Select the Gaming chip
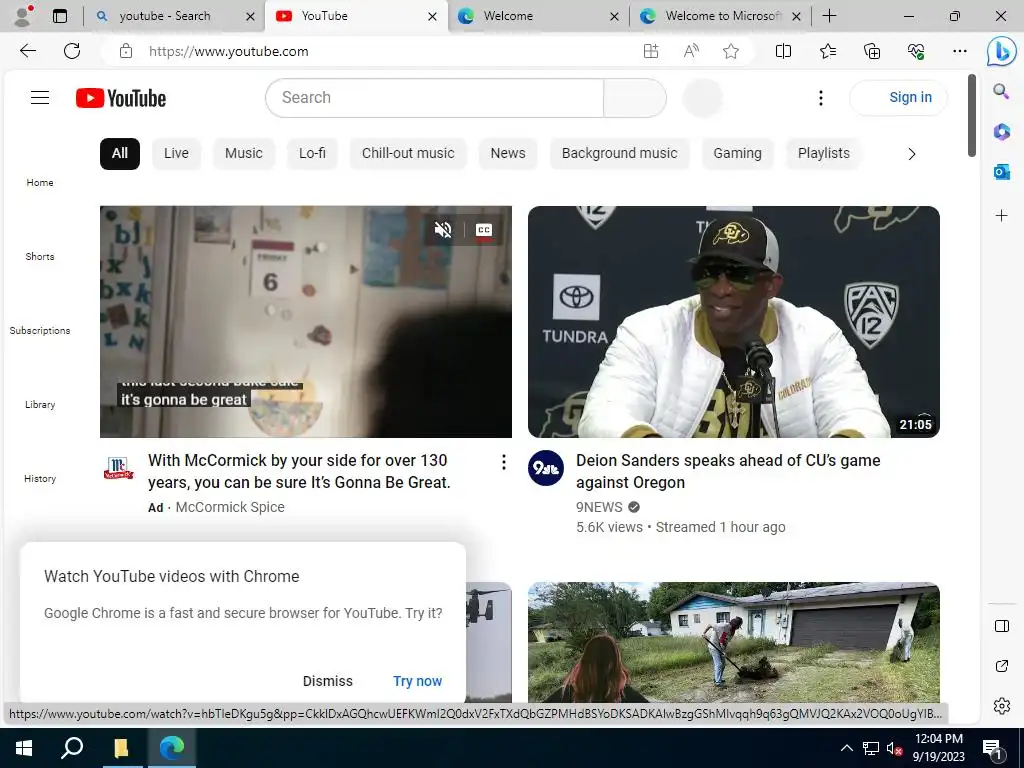Viewport: 1024px width, 768px height. [737, 153]
